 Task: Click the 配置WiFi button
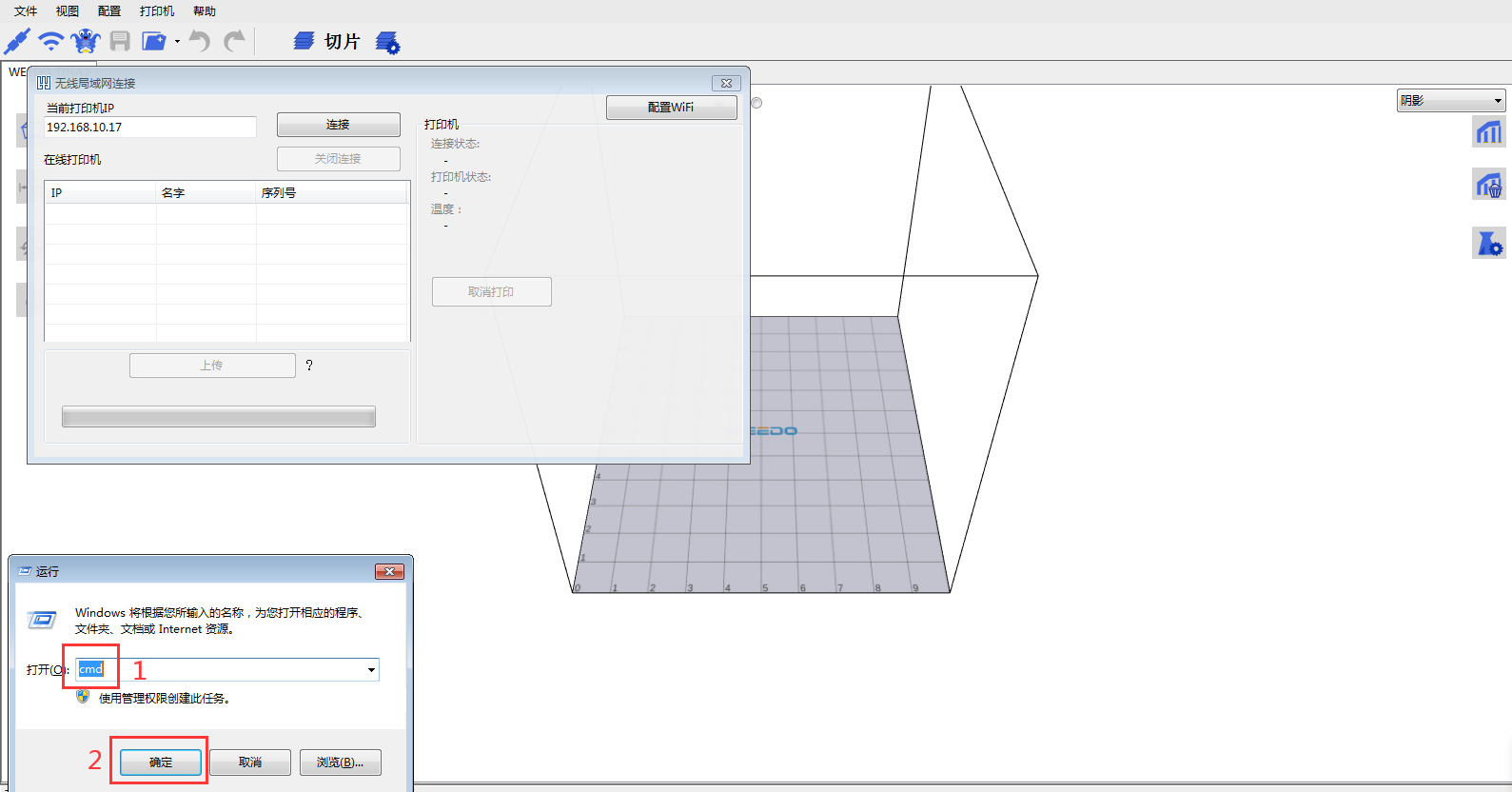(x=671, y=108)
